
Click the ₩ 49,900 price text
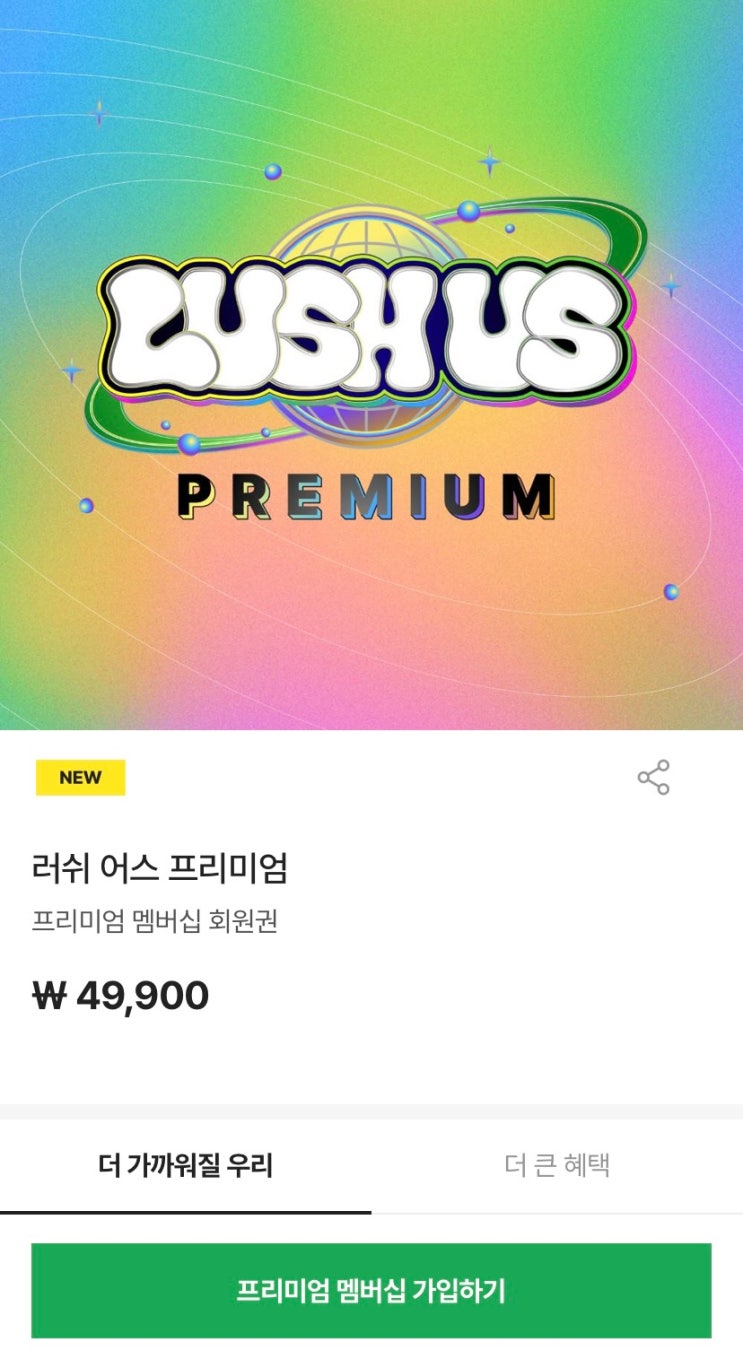pos(121,996)
